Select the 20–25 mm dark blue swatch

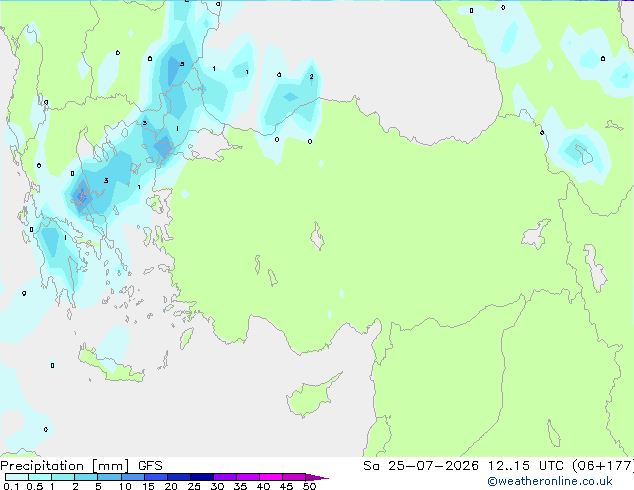click(179, 477)
